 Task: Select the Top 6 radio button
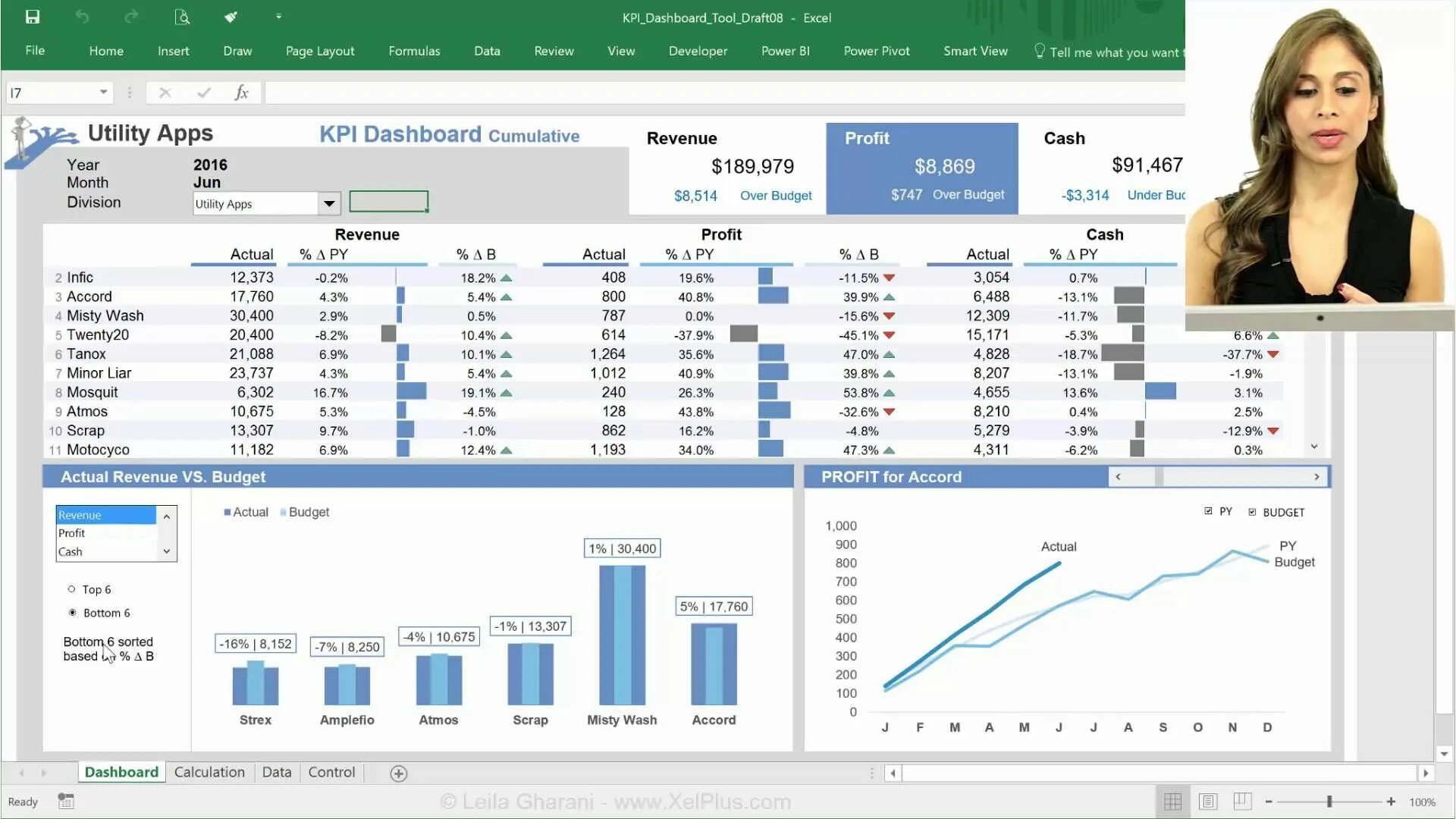click(x=72, y=589)
